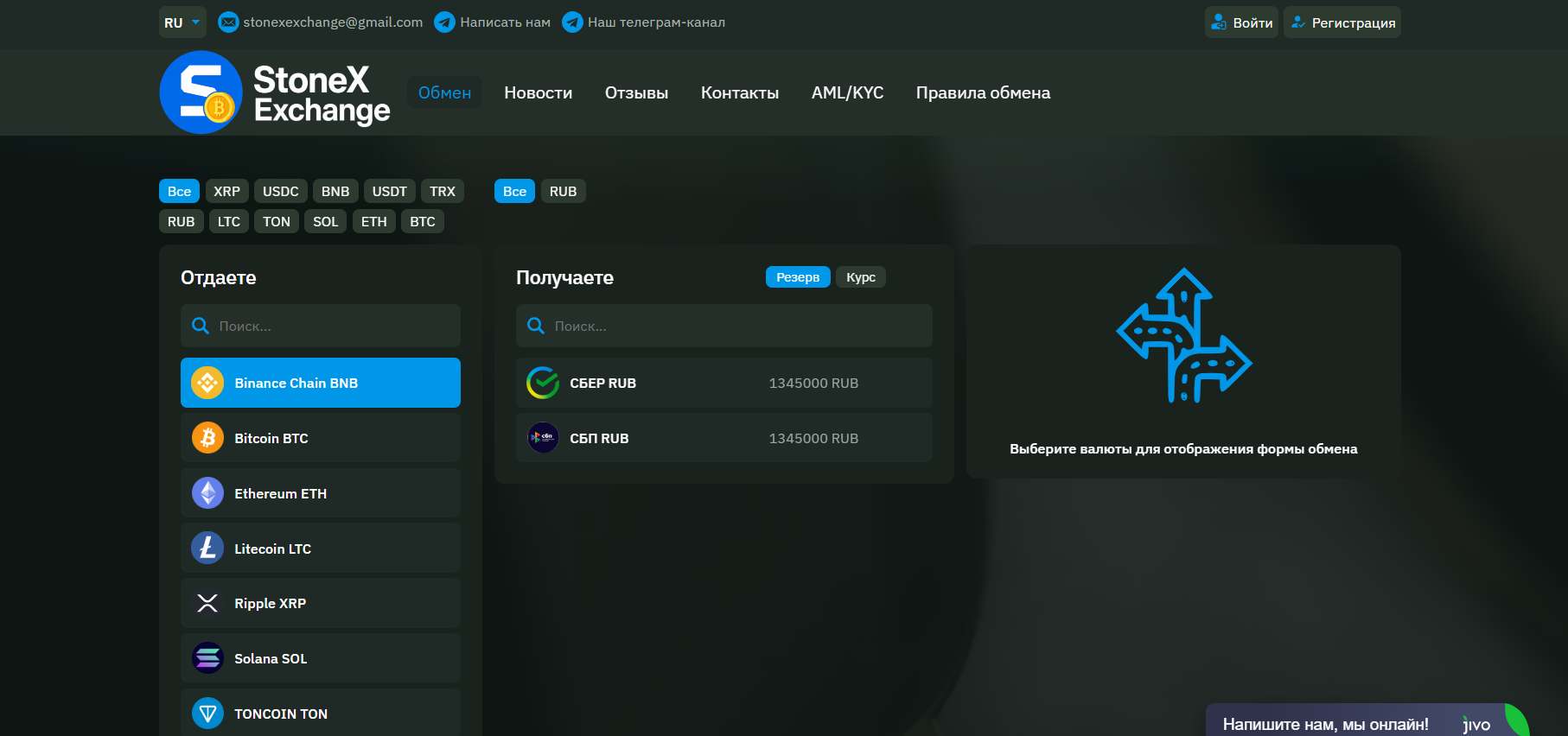The width and height of the screenshot is (1568, 736).
Task: Select Ripple XRP row
Action: pyautogui.click(x=321, y=603)
